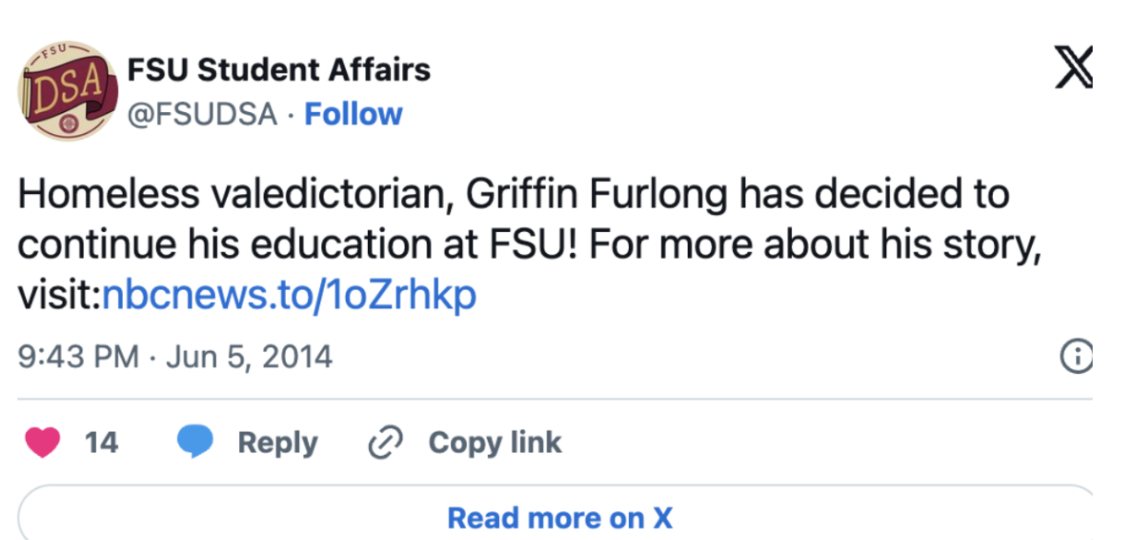The image size is (1138, 540).
Task: Open the FSU DSA profile avatar
Action: pyautogui.click(x=67, y=91)
